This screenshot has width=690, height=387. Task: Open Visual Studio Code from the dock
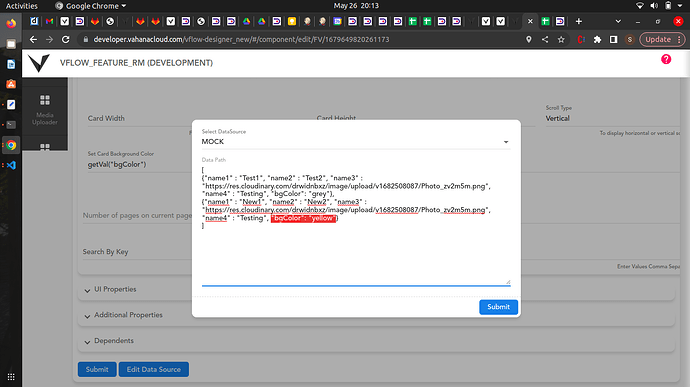point(11,165)
